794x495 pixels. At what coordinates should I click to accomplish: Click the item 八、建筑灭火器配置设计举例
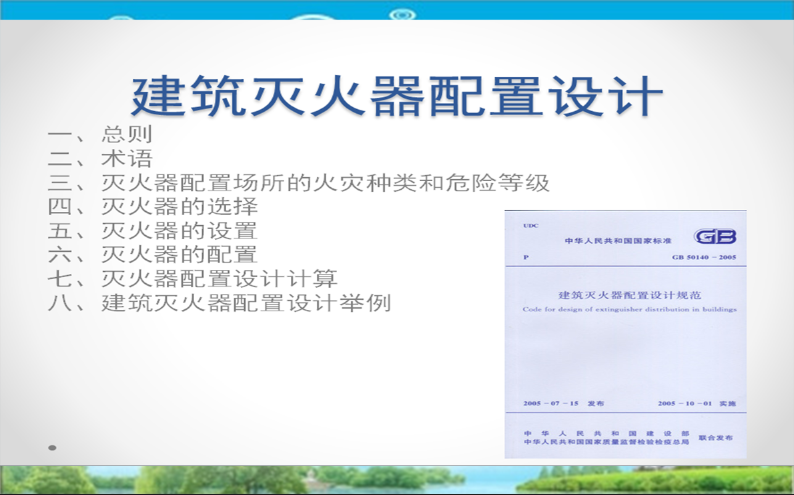pyautogui.click(x=219, y=303)
